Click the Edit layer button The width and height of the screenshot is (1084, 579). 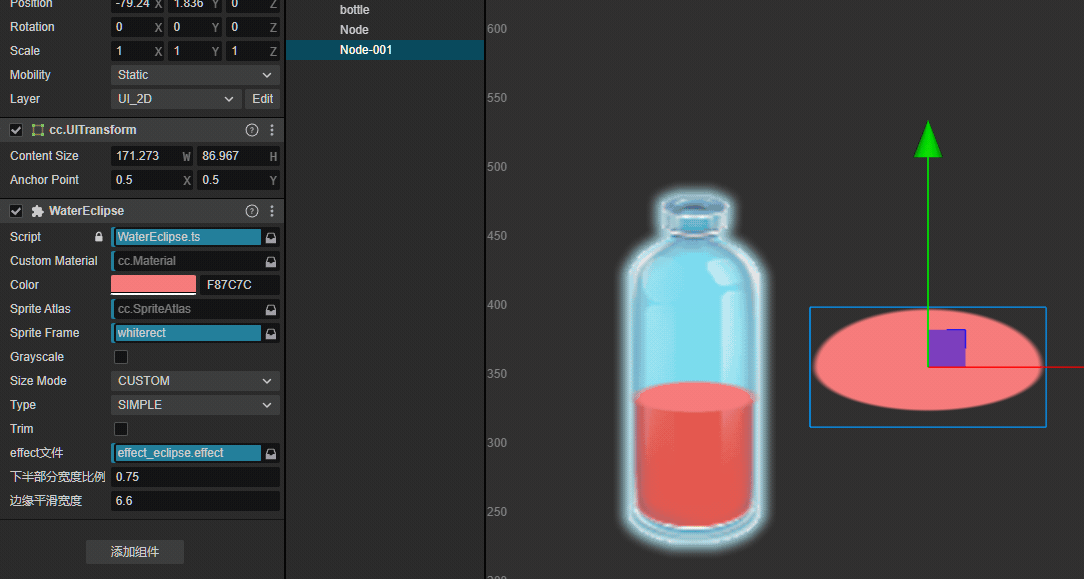click(263, 99)
